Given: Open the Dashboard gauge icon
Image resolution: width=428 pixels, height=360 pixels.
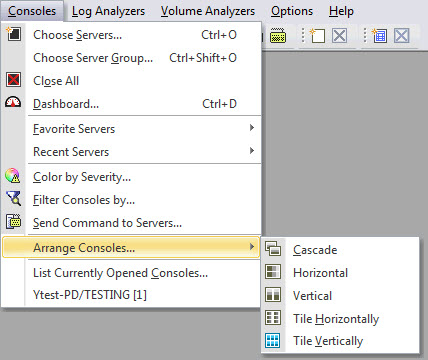Looking at the screenshot, I should click(x=13, y=102).
